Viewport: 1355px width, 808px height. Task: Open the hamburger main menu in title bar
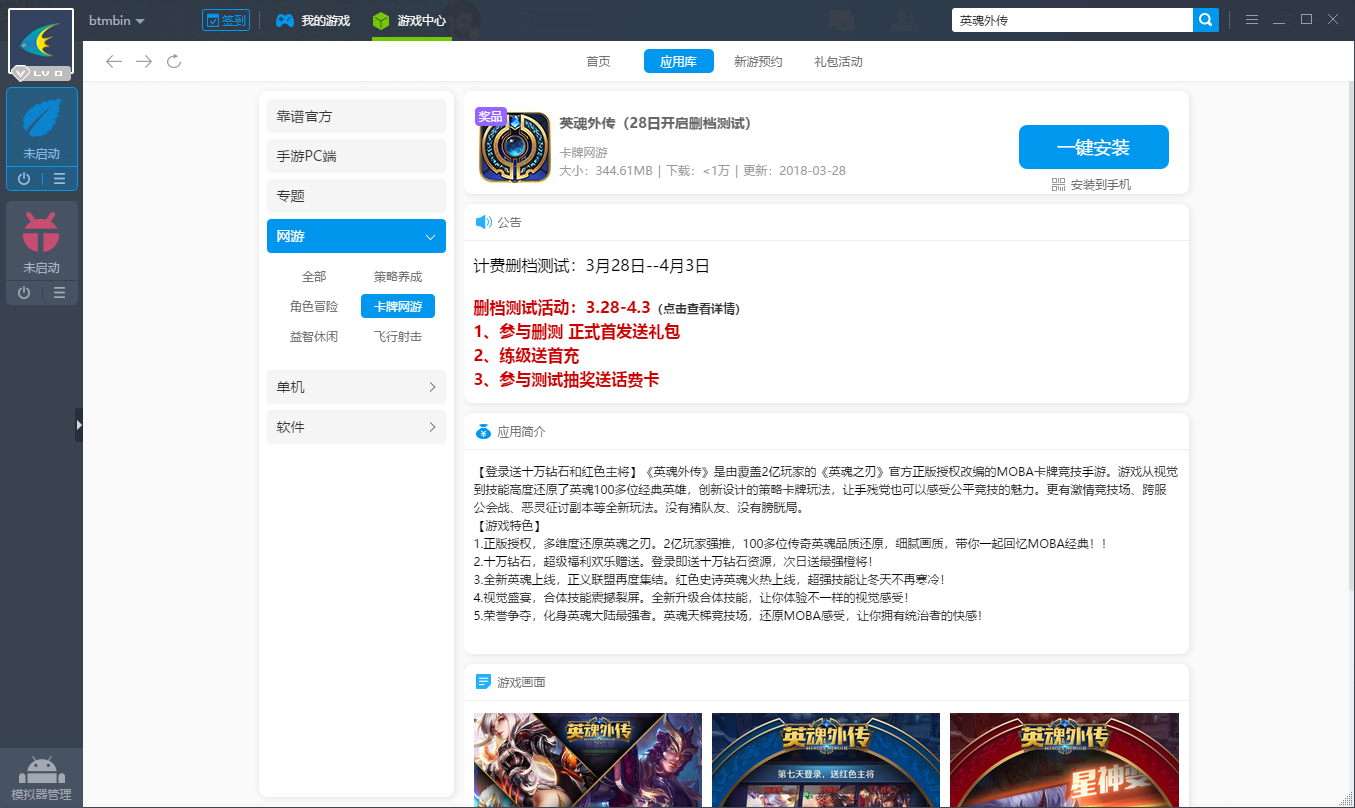1251,20
